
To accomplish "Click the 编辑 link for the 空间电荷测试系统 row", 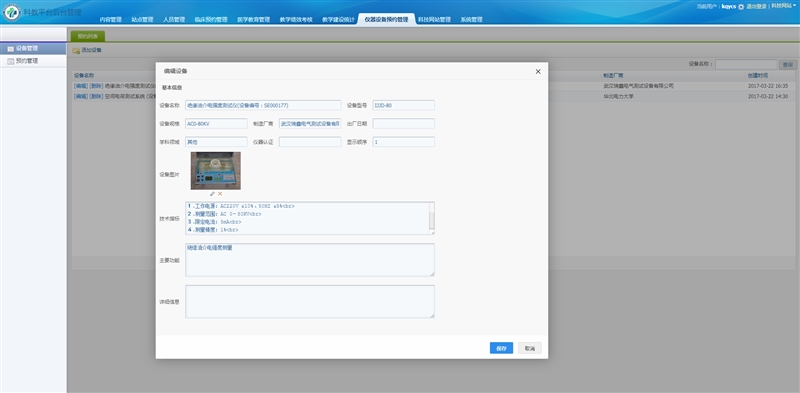I will (81, 96).
